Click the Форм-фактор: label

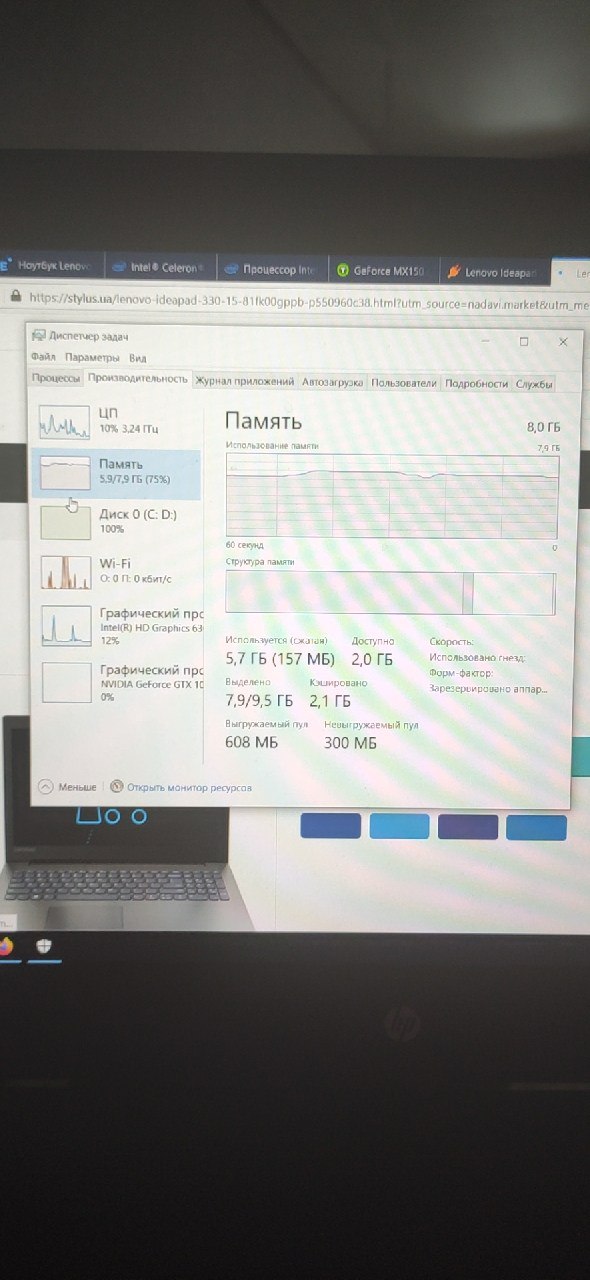460,673
